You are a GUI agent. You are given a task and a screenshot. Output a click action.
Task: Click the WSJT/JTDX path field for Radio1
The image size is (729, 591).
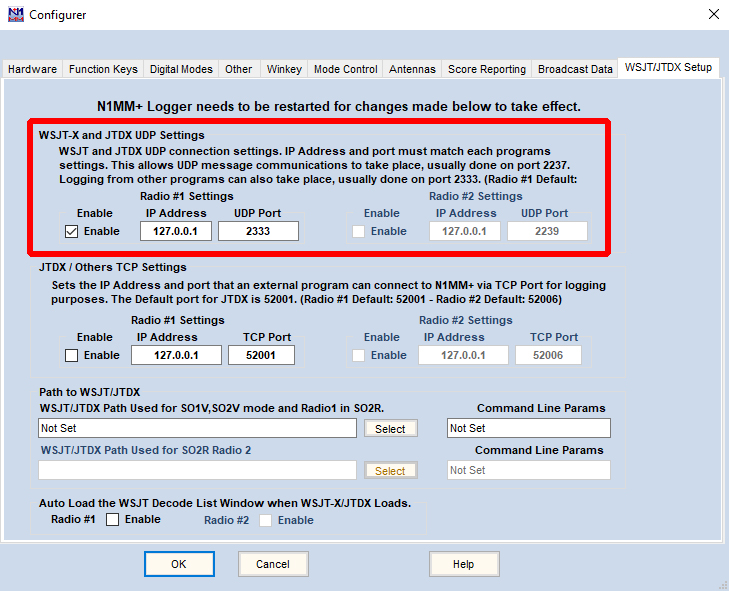tap(197, 428)
